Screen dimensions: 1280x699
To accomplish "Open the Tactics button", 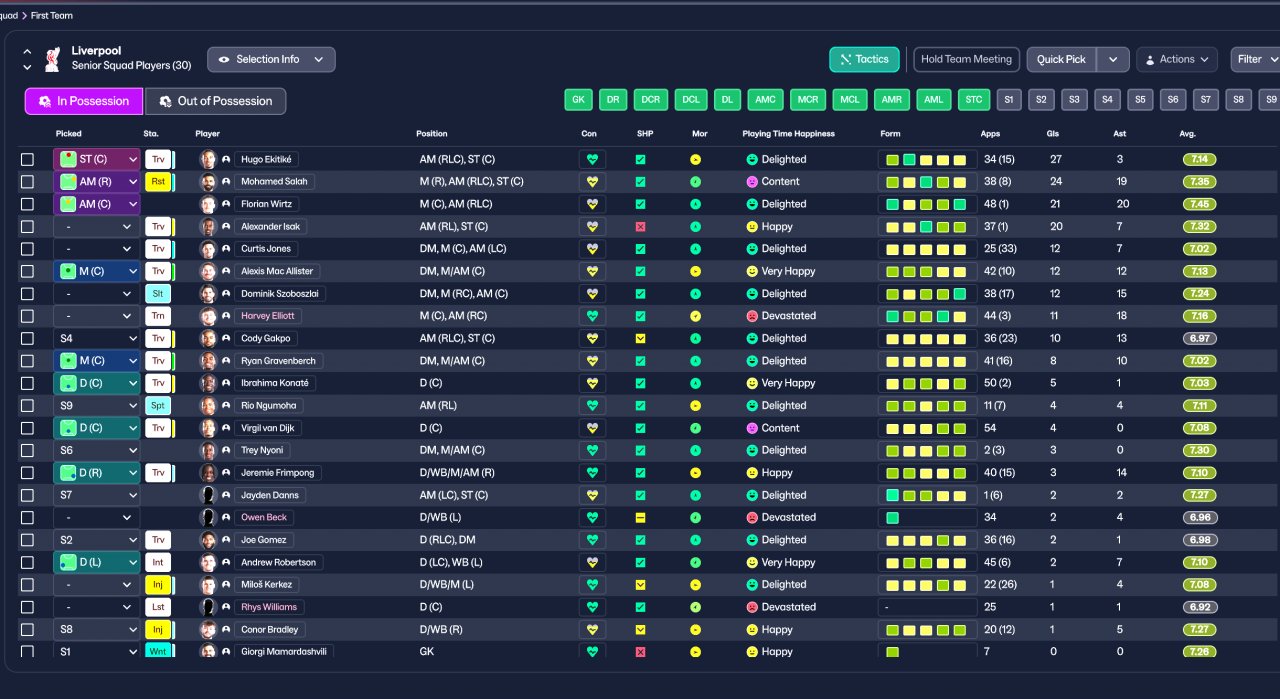I will pyautogui.click(x=865, y=59).
